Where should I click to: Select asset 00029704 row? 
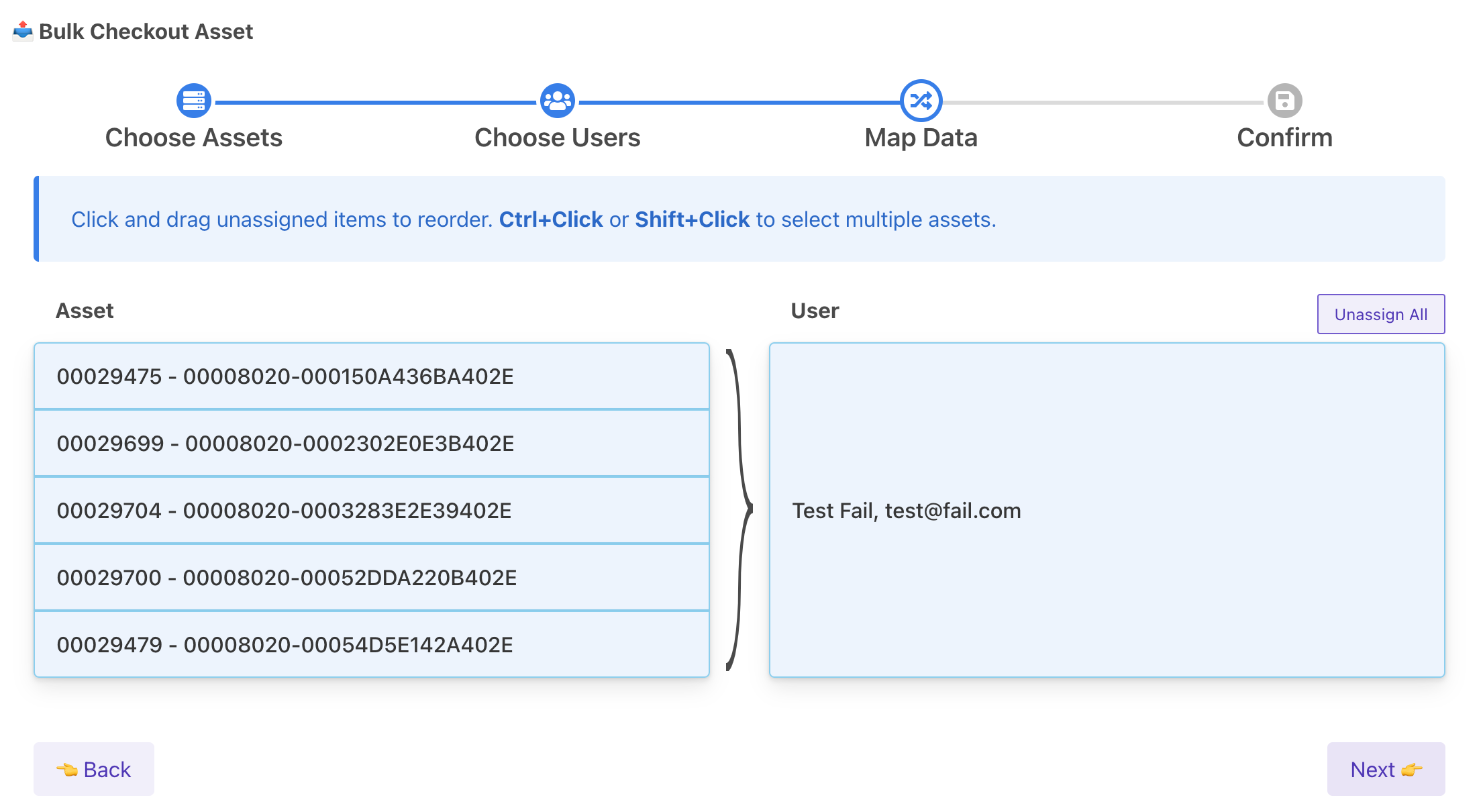[372, 511]
